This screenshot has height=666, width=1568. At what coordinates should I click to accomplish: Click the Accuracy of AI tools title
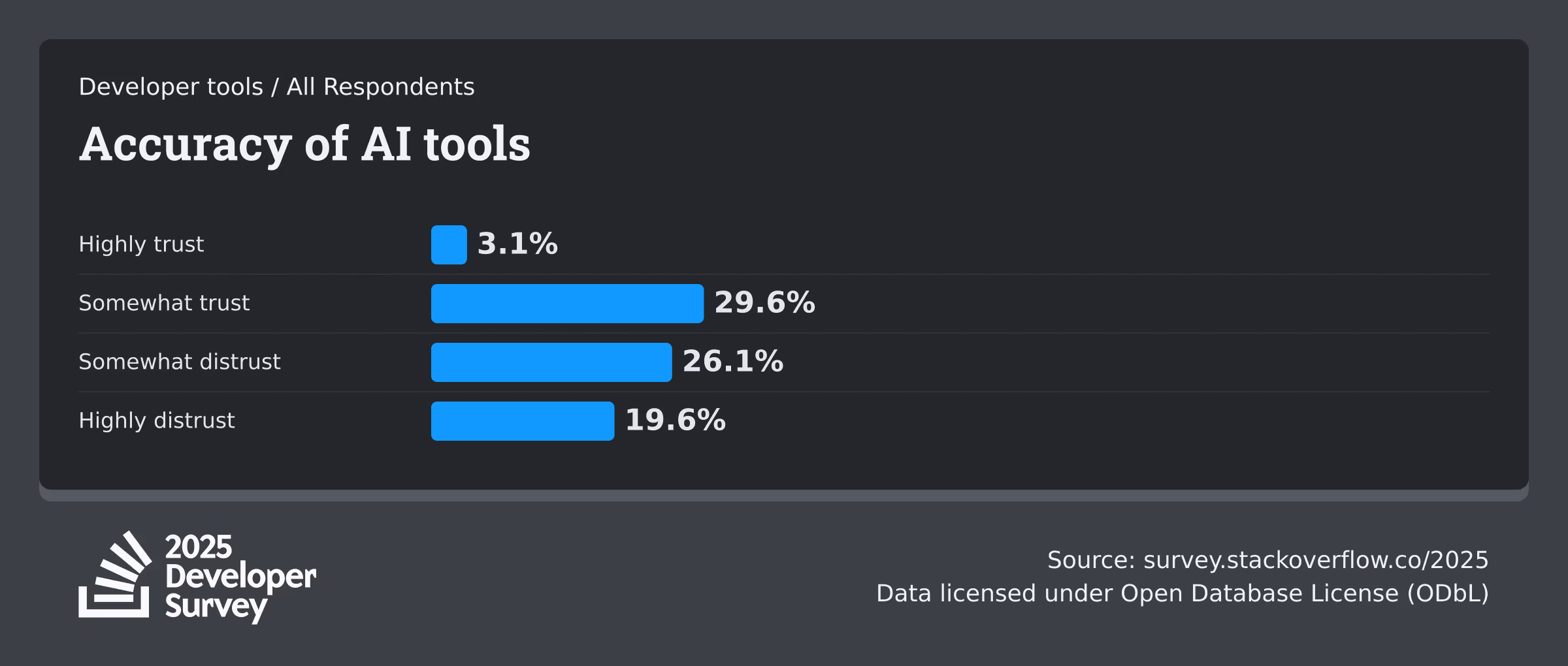click(304, 144)
